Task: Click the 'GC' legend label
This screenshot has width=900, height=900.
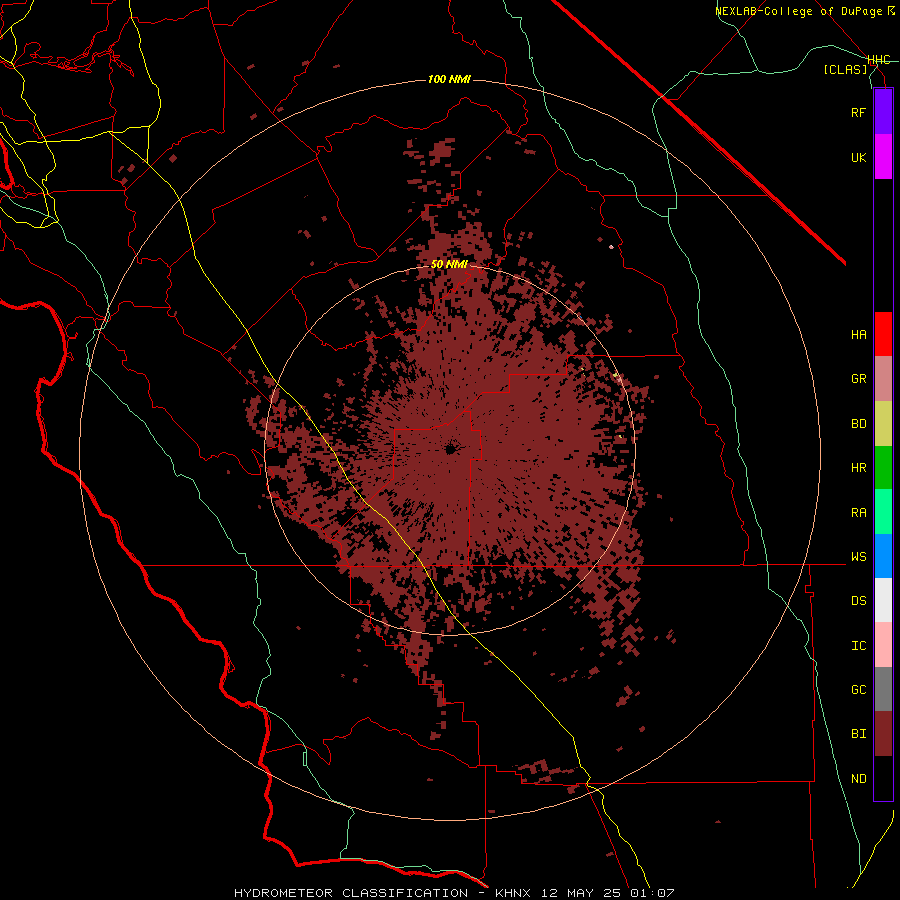Action: click(858, 690)
